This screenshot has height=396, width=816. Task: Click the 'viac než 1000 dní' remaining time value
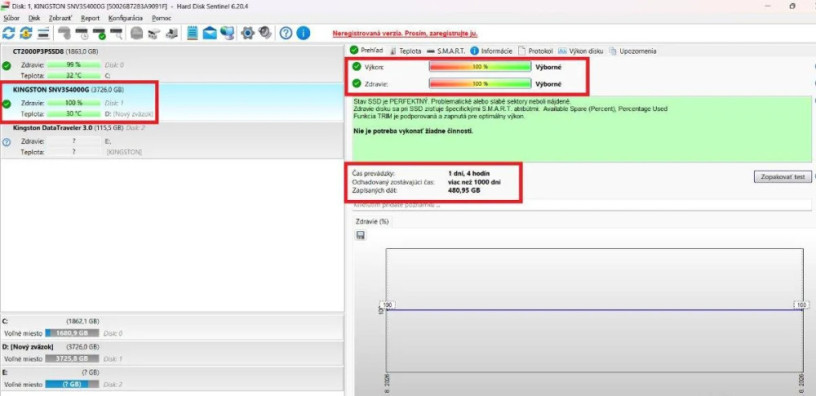(x=475, y=182)
